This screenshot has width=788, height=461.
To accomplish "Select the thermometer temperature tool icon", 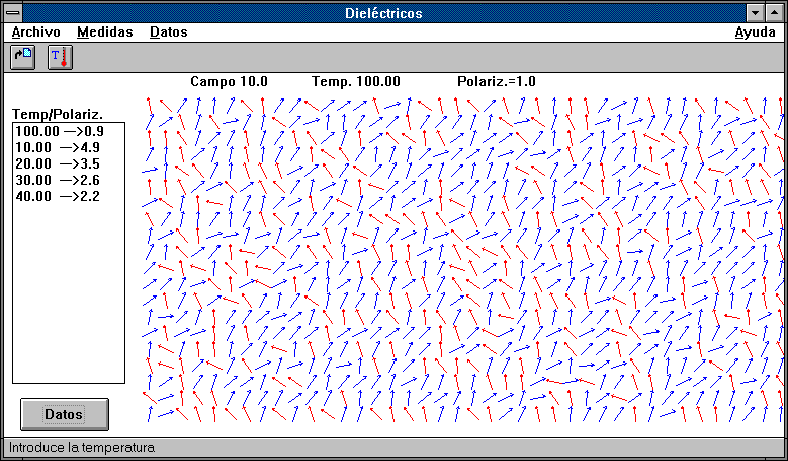I will pos(60,57).
